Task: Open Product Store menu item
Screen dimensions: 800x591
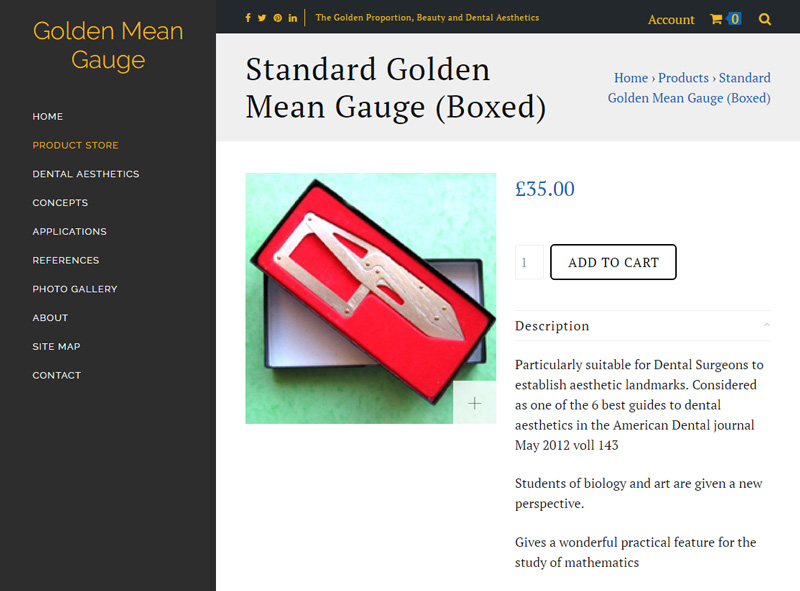Action: pos(75,145)
